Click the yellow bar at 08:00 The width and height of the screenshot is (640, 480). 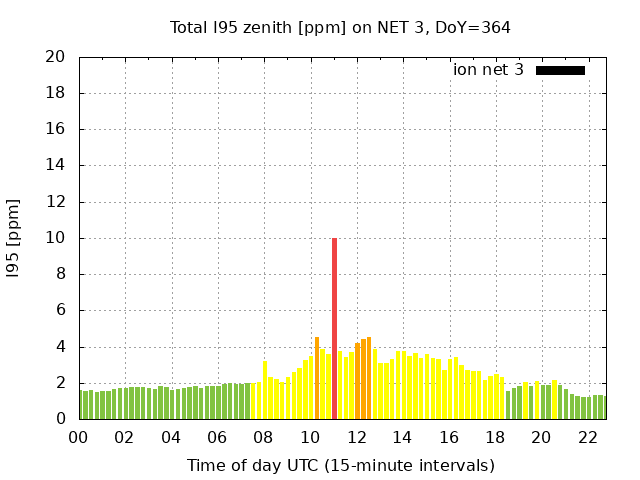(x=265, y=390)
